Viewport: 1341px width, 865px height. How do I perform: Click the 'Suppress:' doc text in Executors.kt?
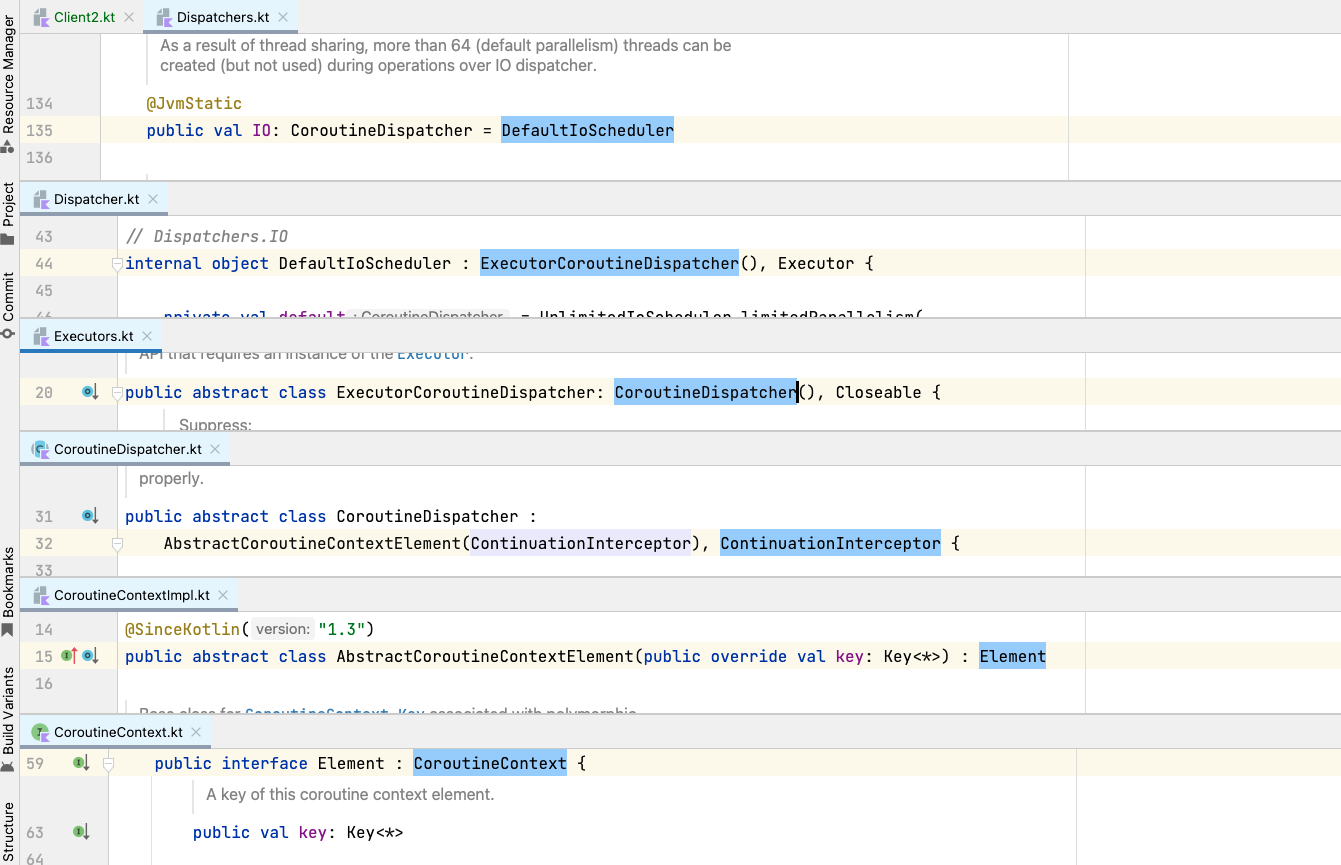(x=215, y=424)
